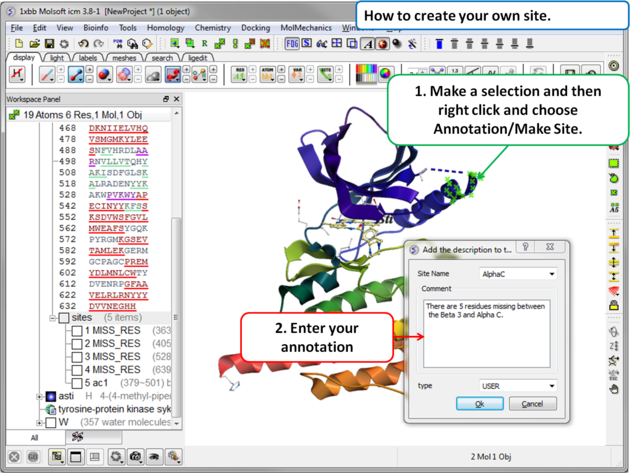Open the Site Name AlphaC dropdown
The height and width of the screenshot is (473, 630).
(x=517, y=273)
